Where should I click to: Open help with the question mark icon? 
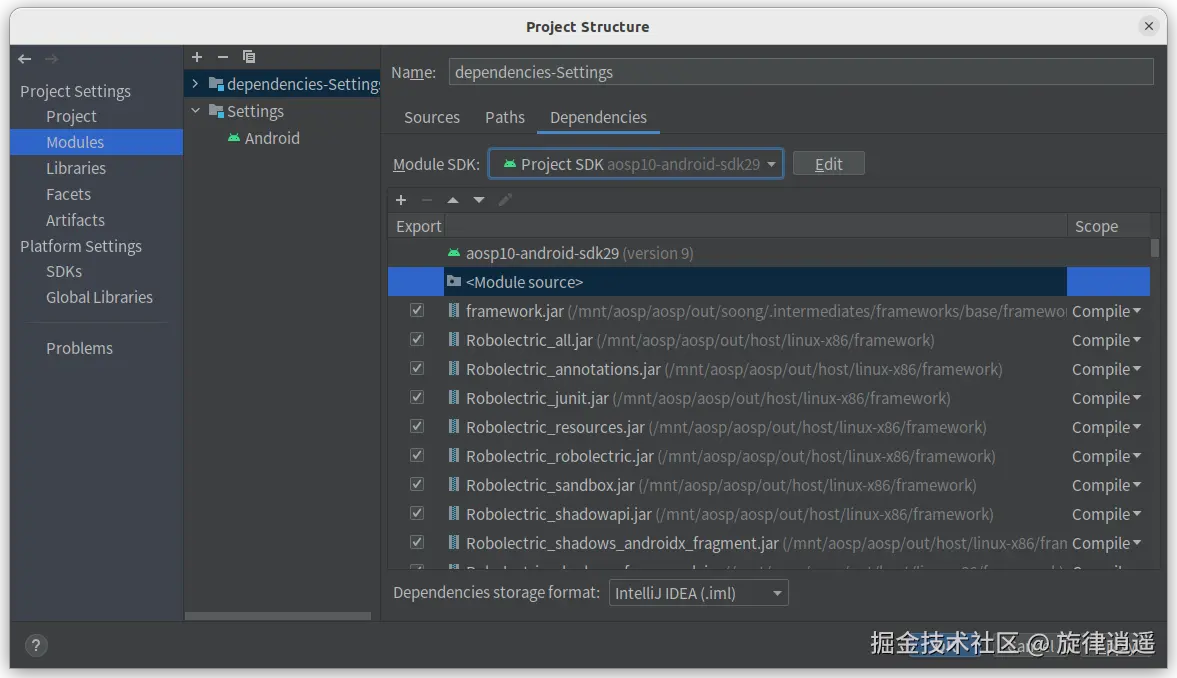[34, 646]
